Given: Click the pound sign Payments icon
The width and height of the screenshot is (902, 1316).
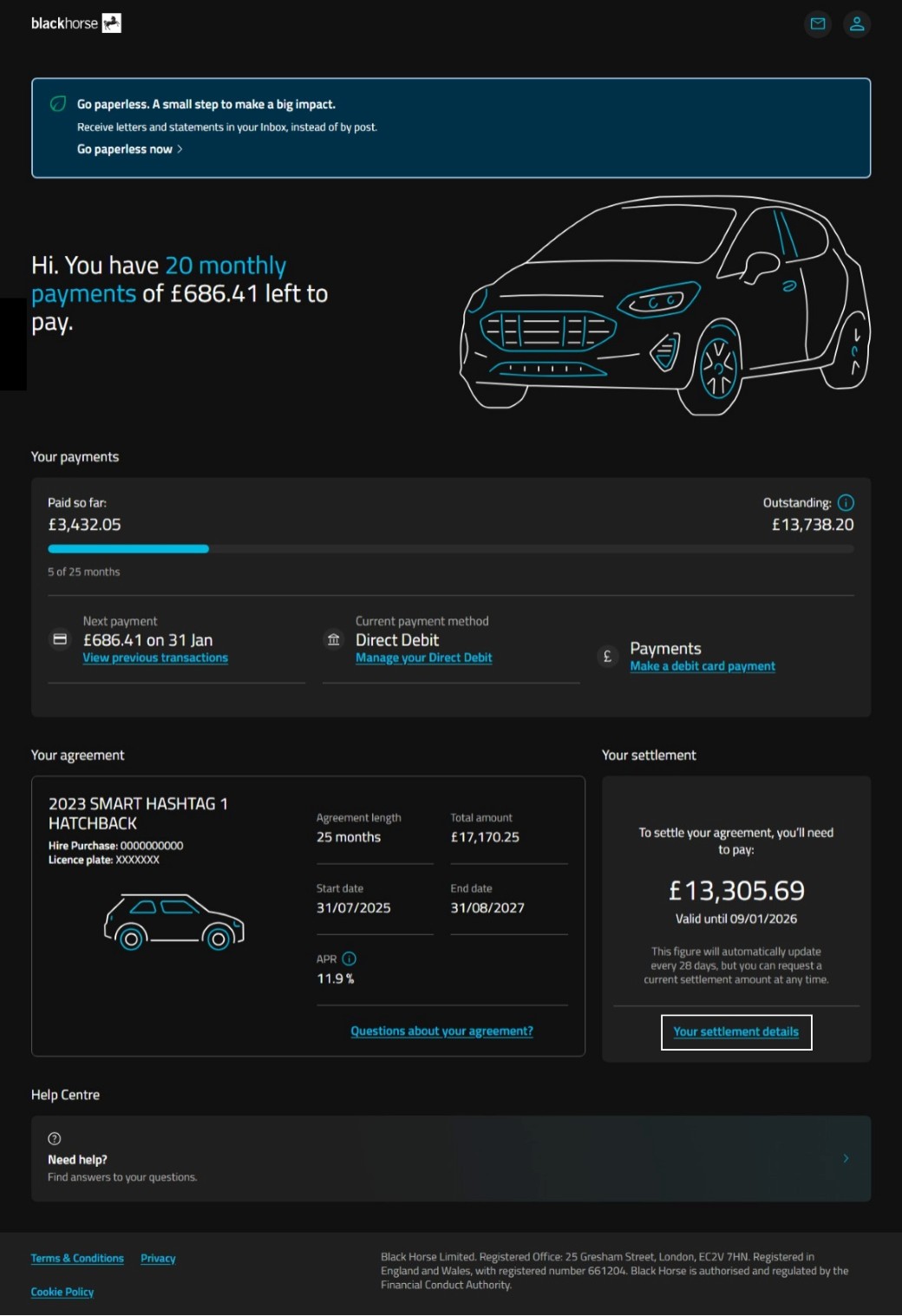Looking at the screenshot, I should coord(607,656).
